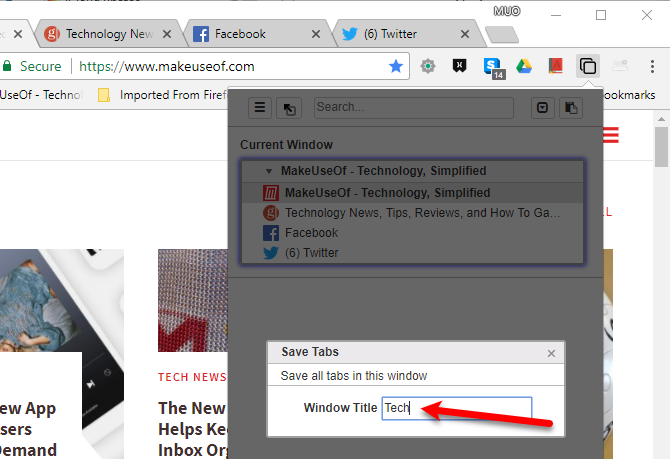This screenshot has width=670, height=459.
Task: Open the dropdown arrow button next to Search
Action: 542,107
